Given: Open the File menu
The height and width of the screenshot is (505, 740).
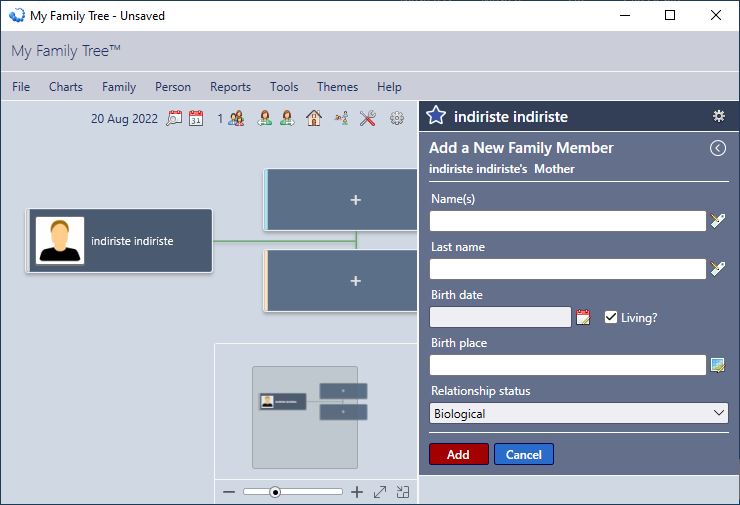Looking at the screenshot, I should tap(21, 87).
